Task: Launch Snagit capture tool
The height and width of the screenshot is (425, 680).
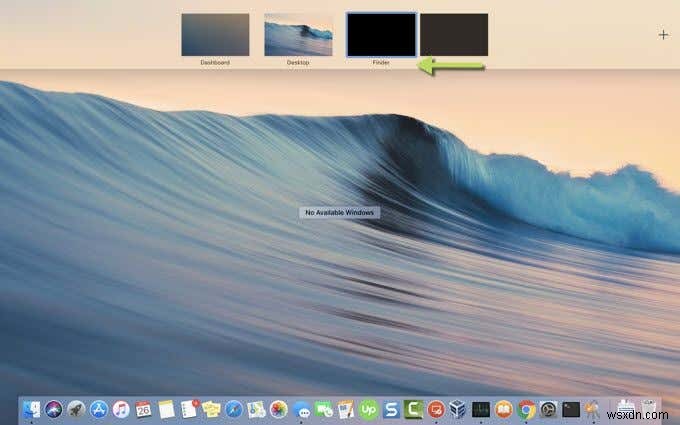Action: point(391,409)
